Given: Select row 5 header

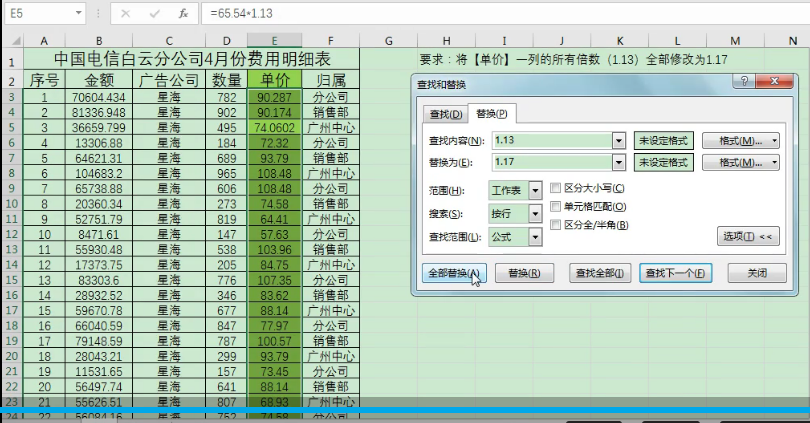Looking at the screenshot, I should (12, 128).
